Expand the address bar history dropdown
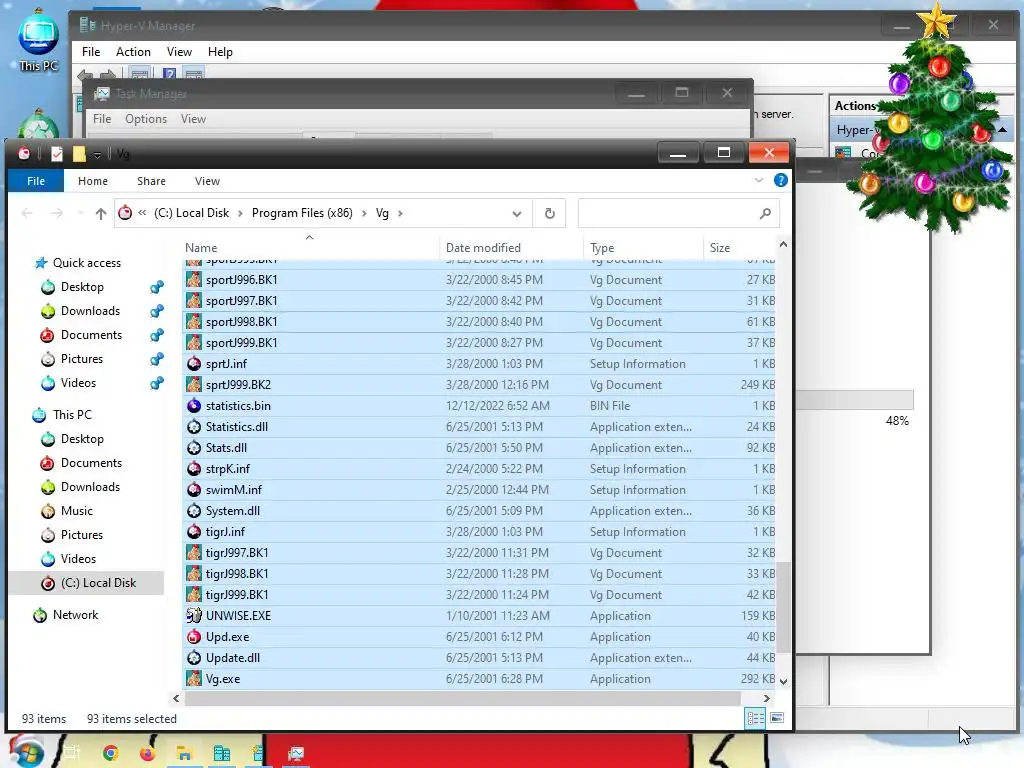 [x=517, y=214]
